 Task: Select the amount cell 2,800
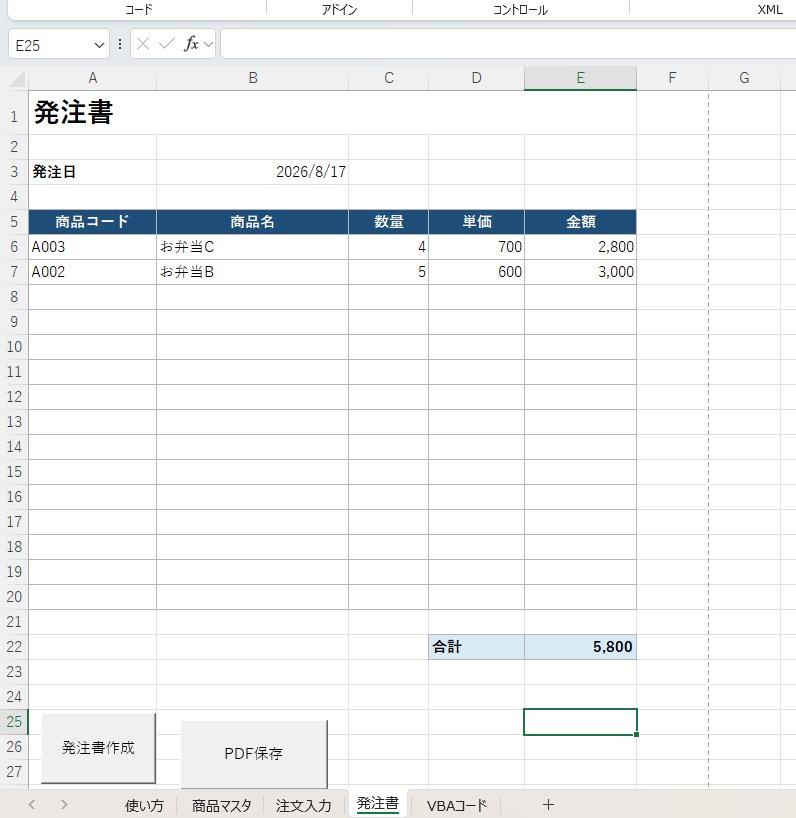pyautogui.click(x=580, y=247)
